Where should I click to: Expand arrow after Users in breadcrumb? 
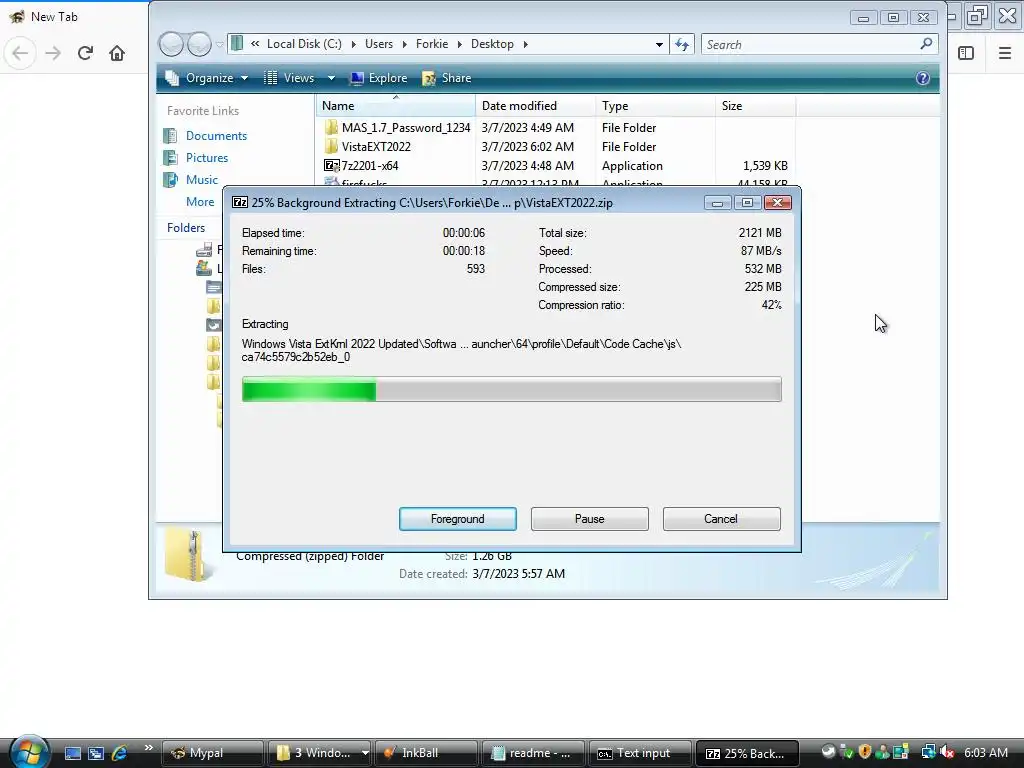(404, 44)
